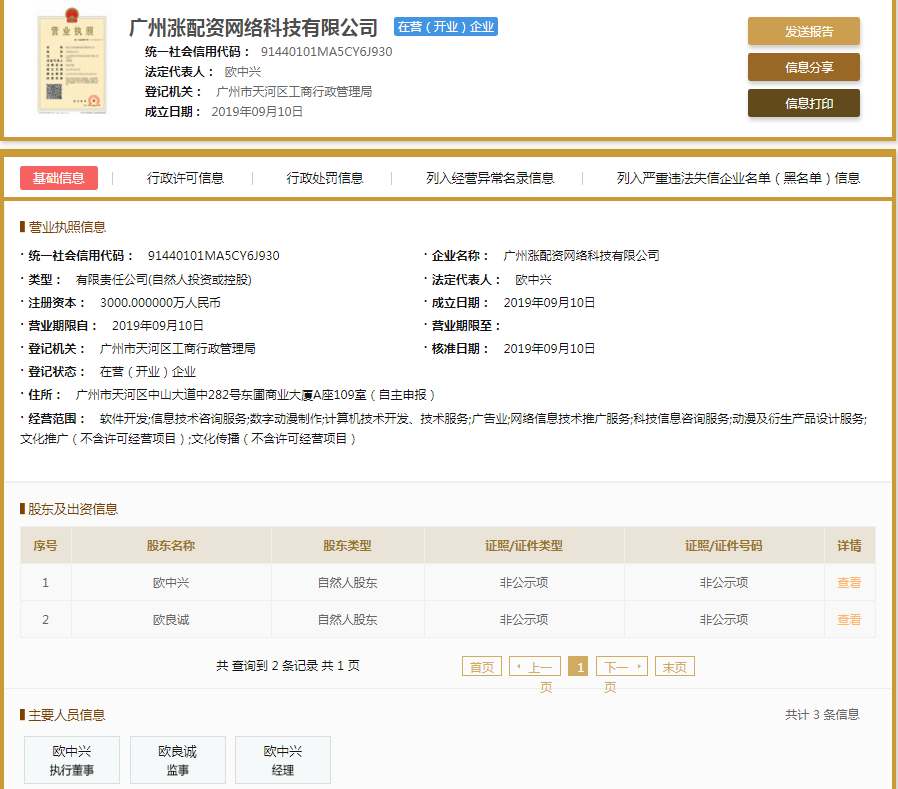The image size is (898, 789).
Task: Click the 发送报告 button
Action: [803, 32]
